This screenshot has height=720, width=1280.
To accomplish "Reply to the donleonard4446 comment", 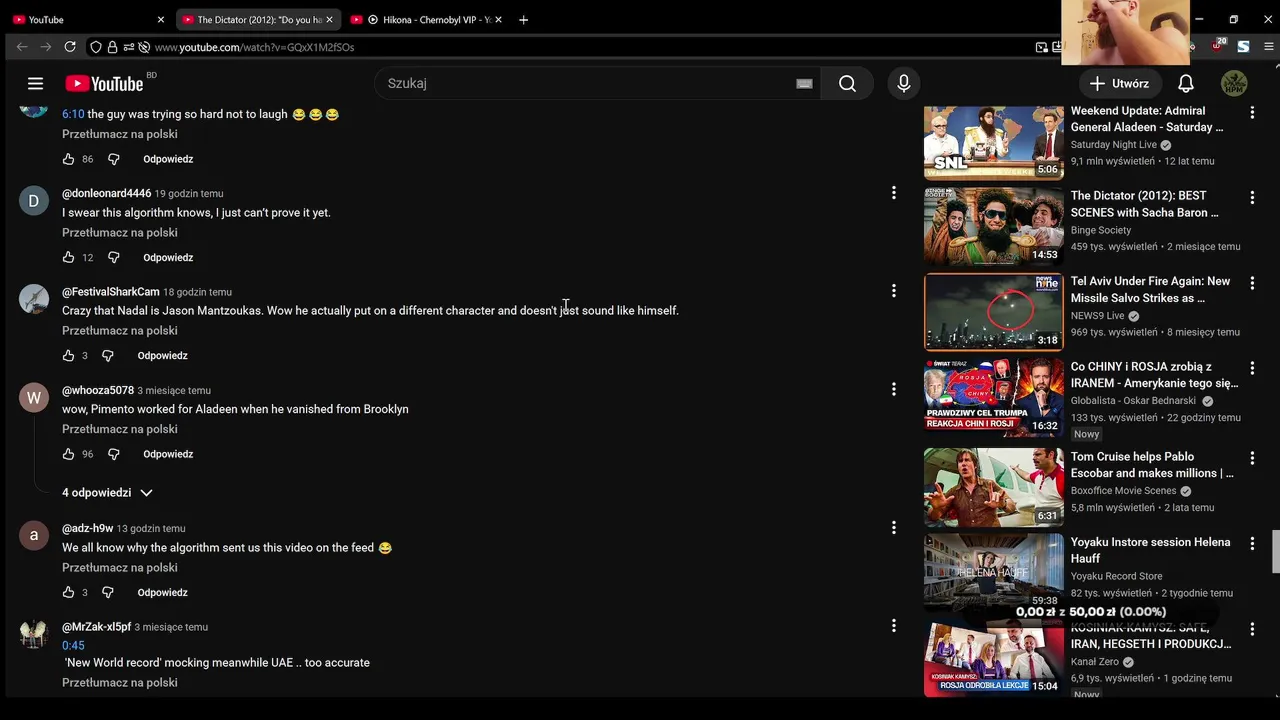I will tap(168, 258).
